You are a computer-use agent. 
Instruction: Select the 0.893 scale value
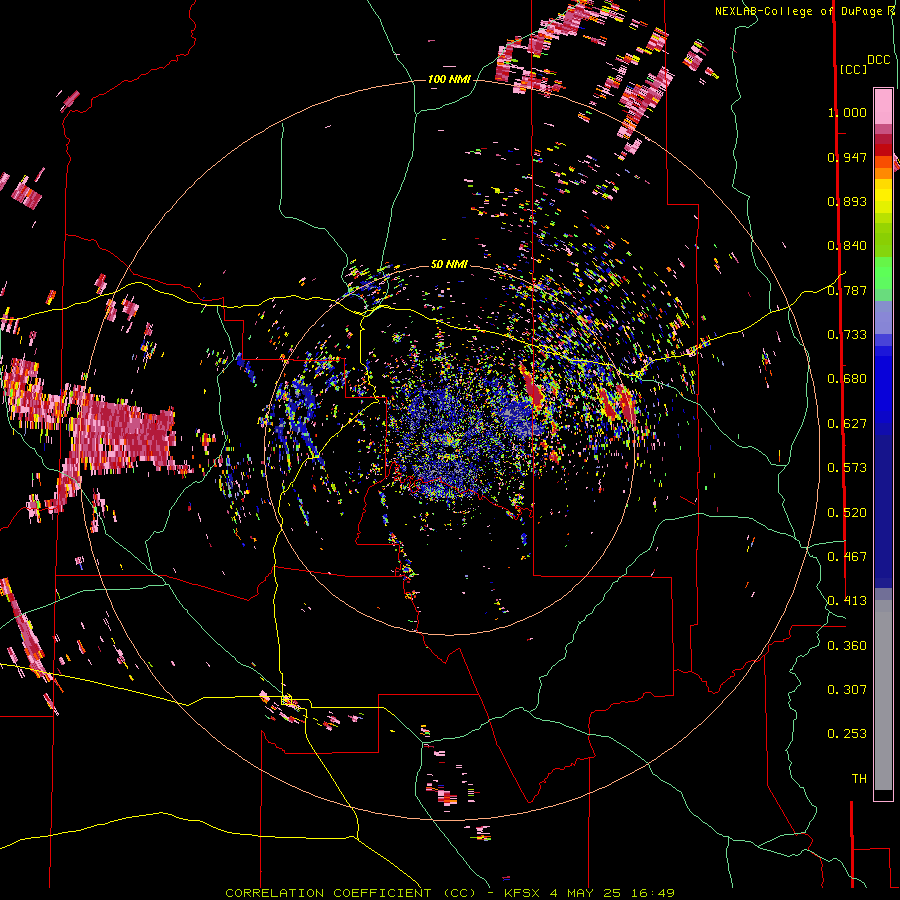tap(847, 201)
